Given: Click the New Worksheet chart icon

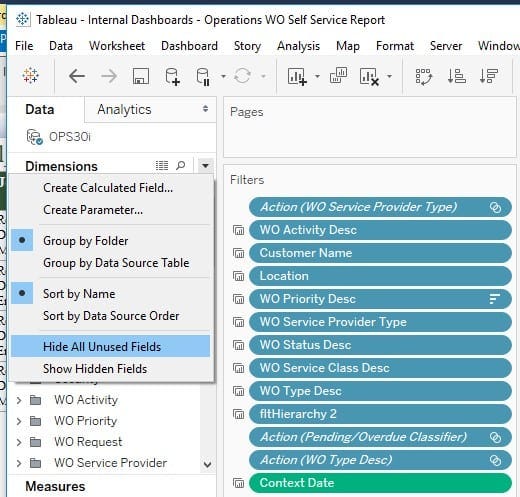Looking at the screenshot, I should (297, 76).
